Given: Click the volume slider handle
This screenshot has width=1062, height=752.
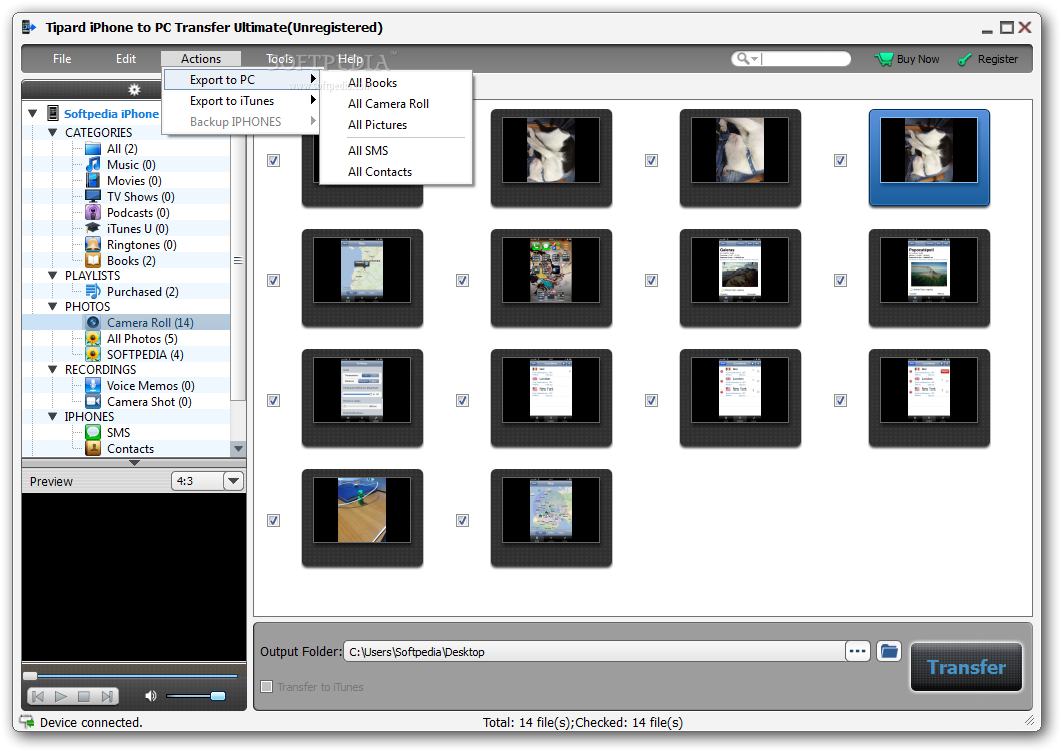Looking at the screenshot, I should pos(218,696).
